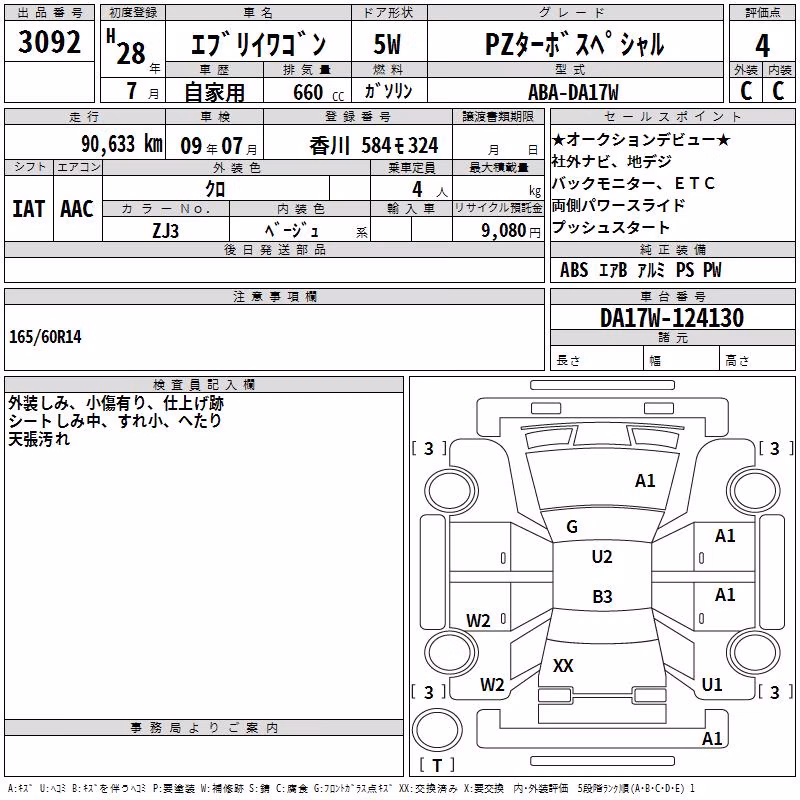The image size is (800, 800).
Task: Click the vehicle history 自家用
Action: click(214, 92)
